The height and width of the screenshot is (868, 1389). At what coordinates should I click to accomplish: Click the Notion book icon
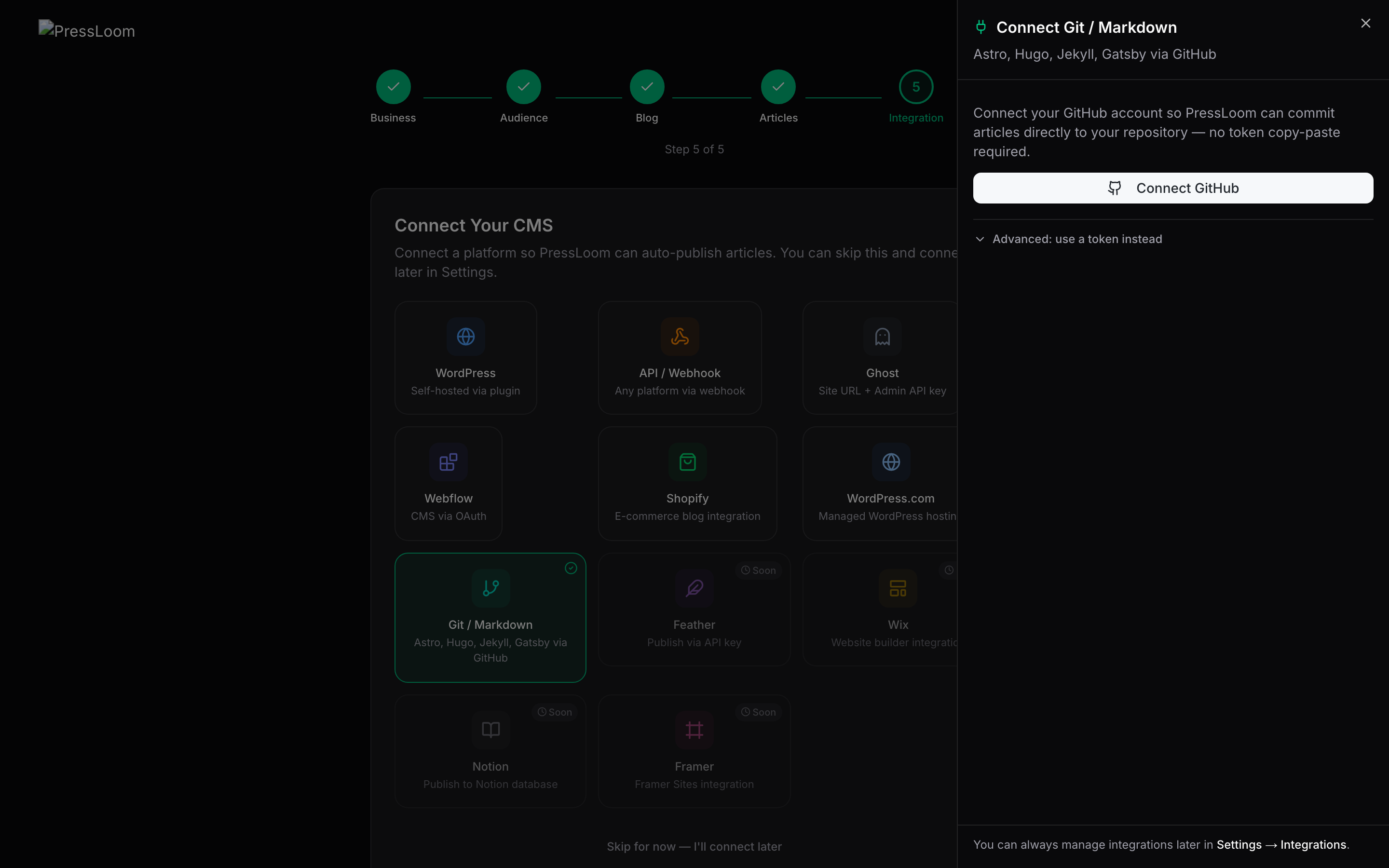491,730
